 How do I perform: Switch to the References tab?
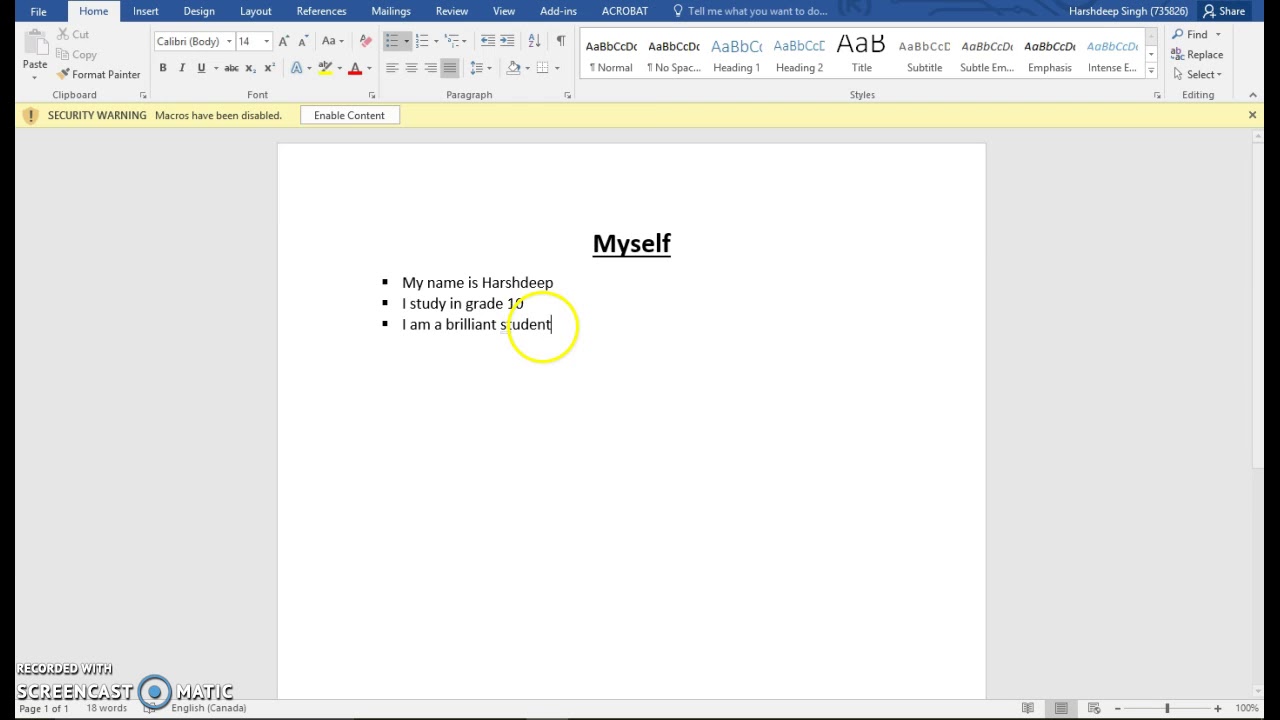tap(321, 11)
